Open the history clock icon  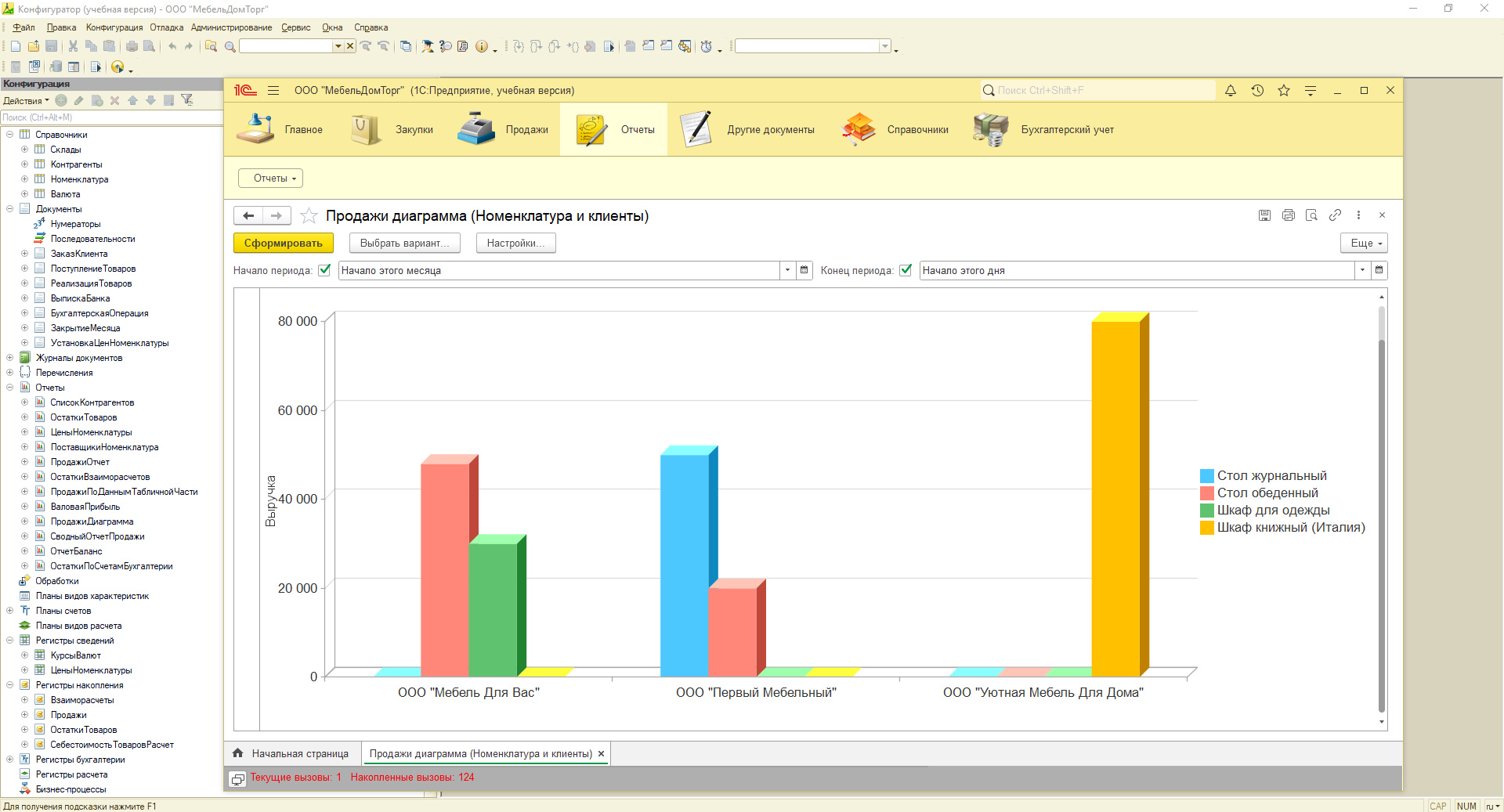pyautogui.click(x=1257, y=91)
